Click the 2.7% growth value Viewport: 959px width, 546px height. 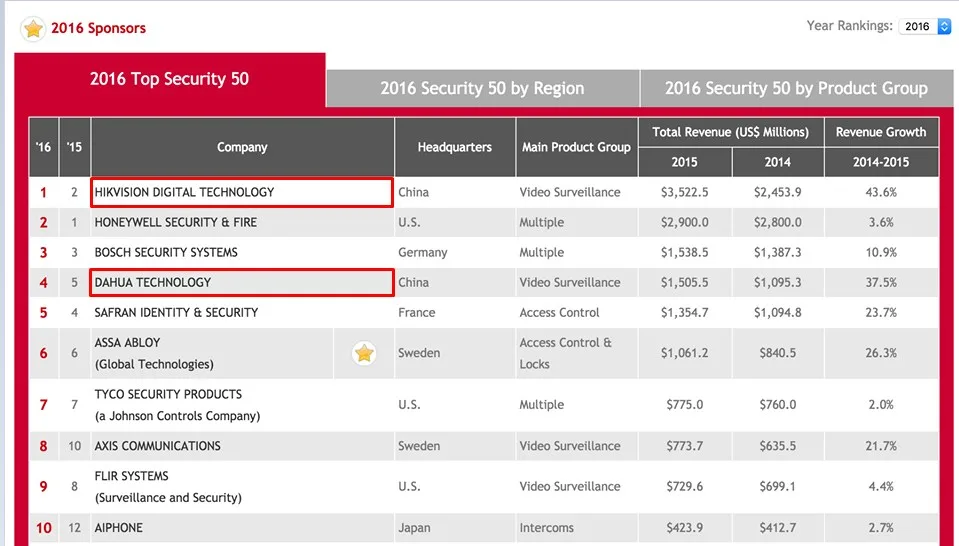tap(881, 528)
